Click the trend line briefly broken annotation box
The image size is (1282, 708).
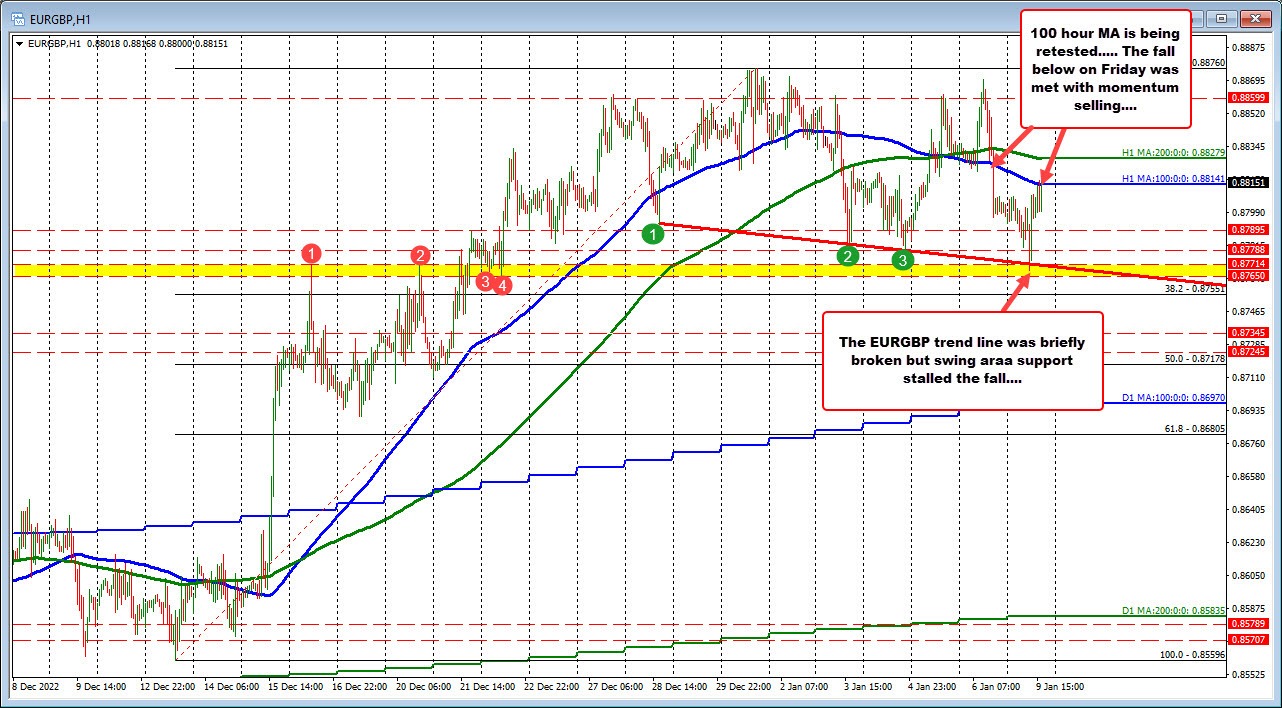click(961, 360)
